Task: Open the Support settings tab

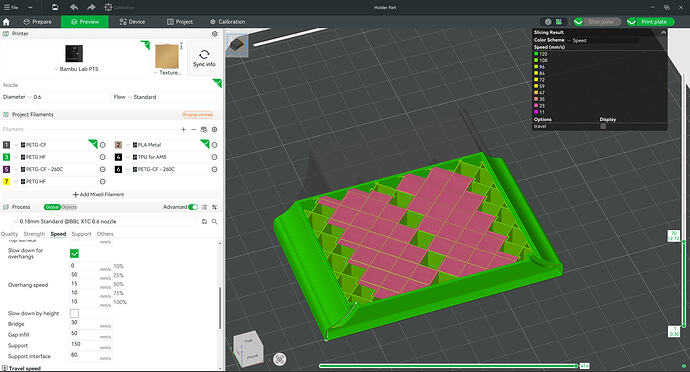Action: pos(81,234)
